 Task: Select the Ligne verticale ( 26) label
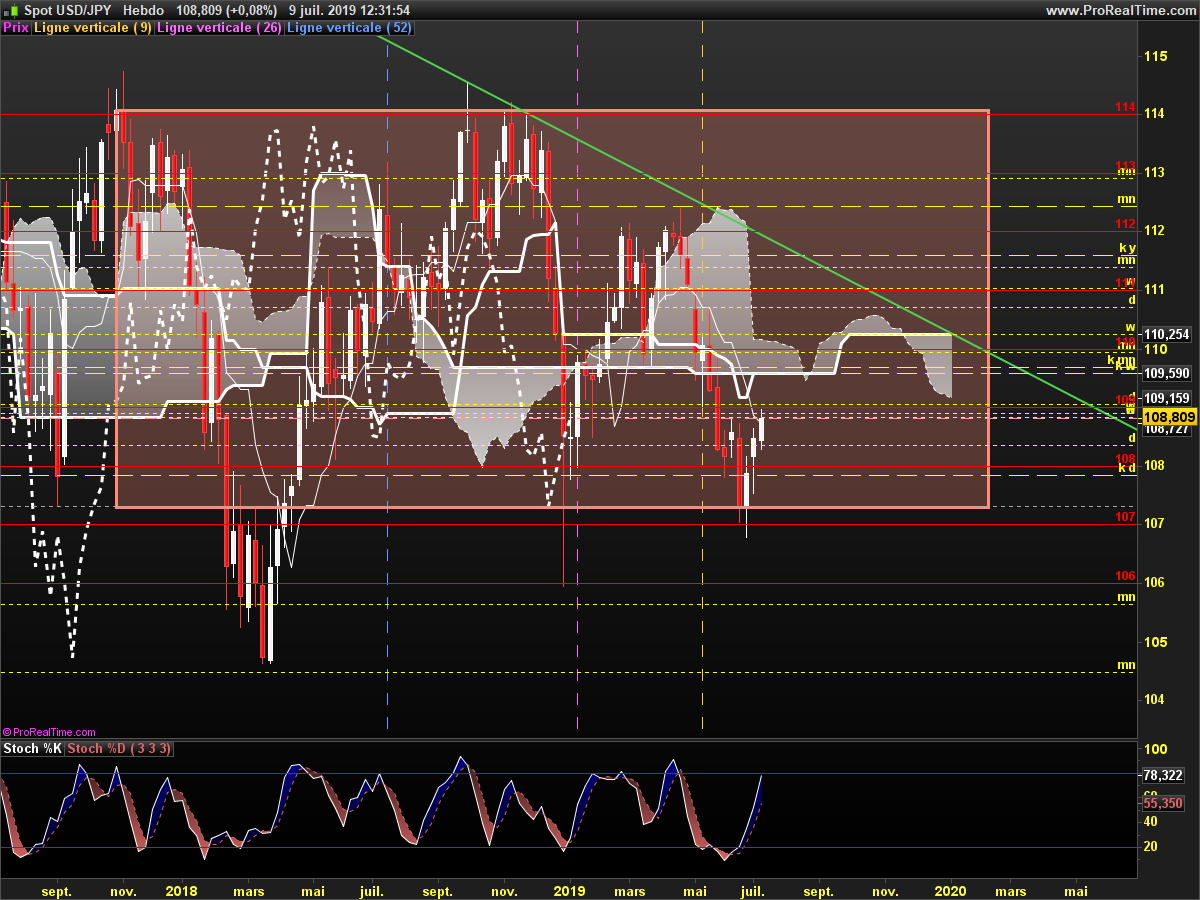coord(221,28)
